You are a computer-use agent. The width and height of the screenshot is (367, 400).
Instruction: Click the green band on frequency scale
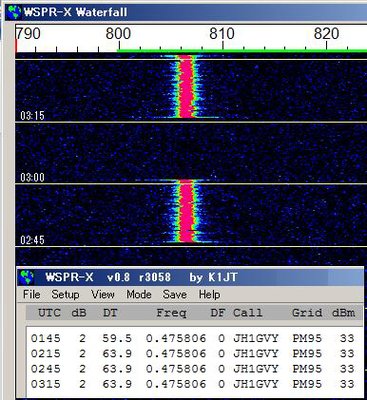242,51
